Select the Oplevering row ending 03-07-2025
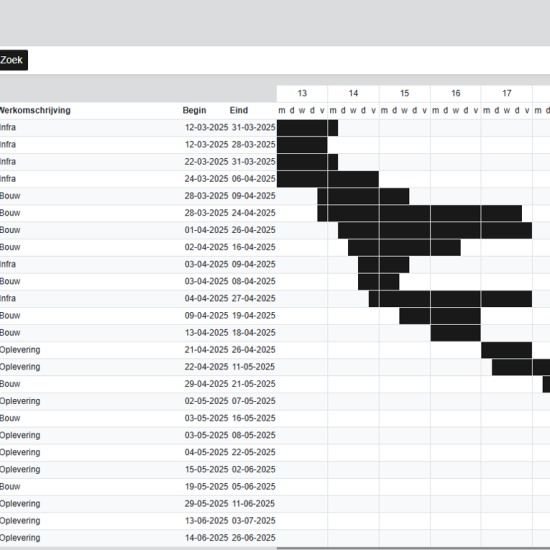 coord(275,521)
